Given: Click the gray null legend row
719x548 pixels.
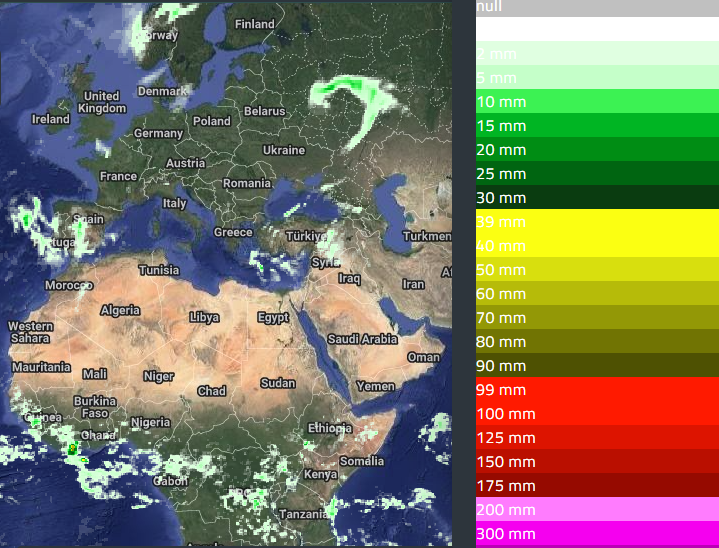Looking at the screenshot, I should pyautogui.click(x=597, y=8).
